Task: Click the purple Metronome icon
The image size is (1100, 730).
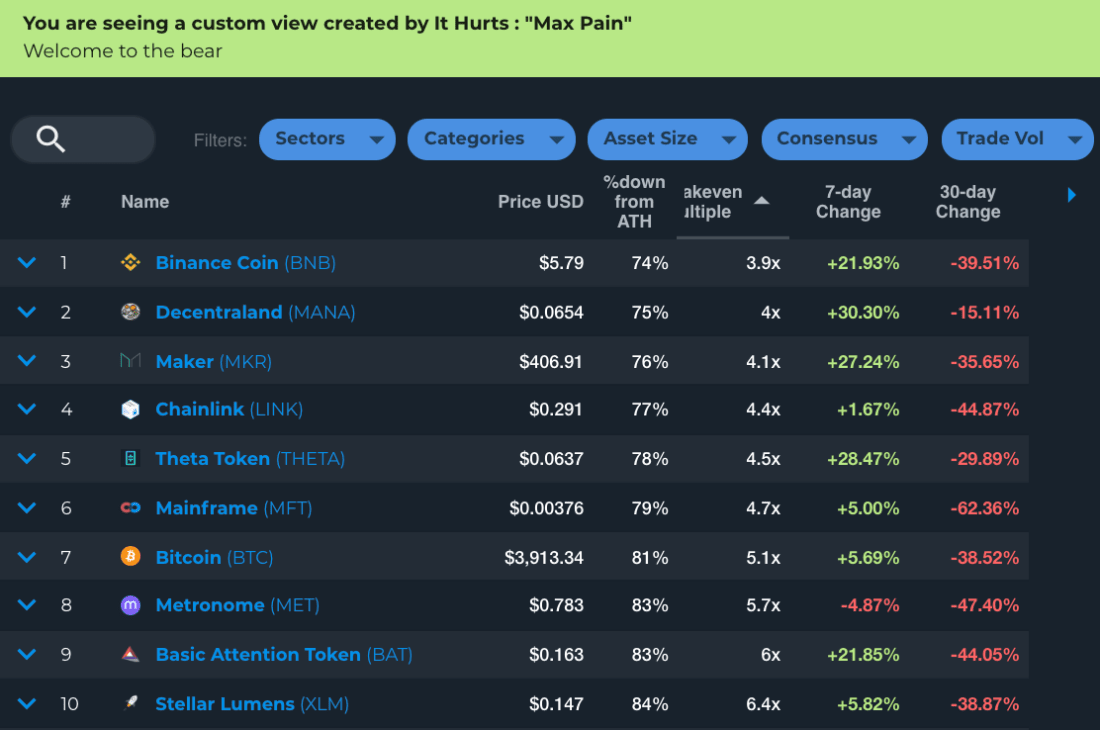Action: [x=130, y=605]
